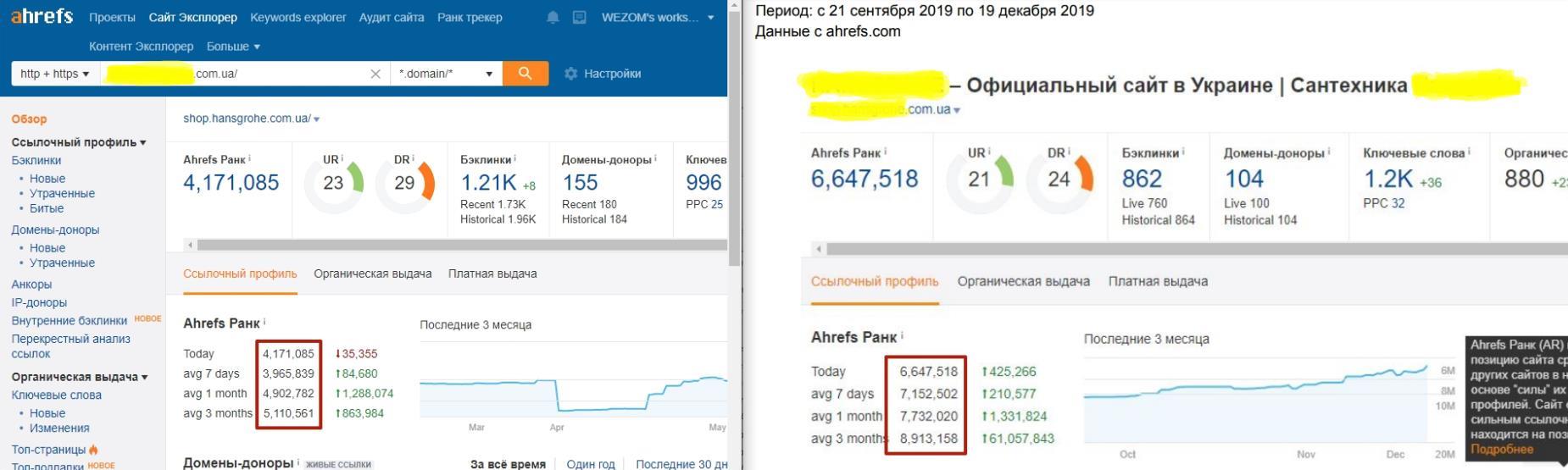This screenshot has width=1568, height=470.
Task: Open Ключевые слова in the sidebar
Action: tap(56, 395)
